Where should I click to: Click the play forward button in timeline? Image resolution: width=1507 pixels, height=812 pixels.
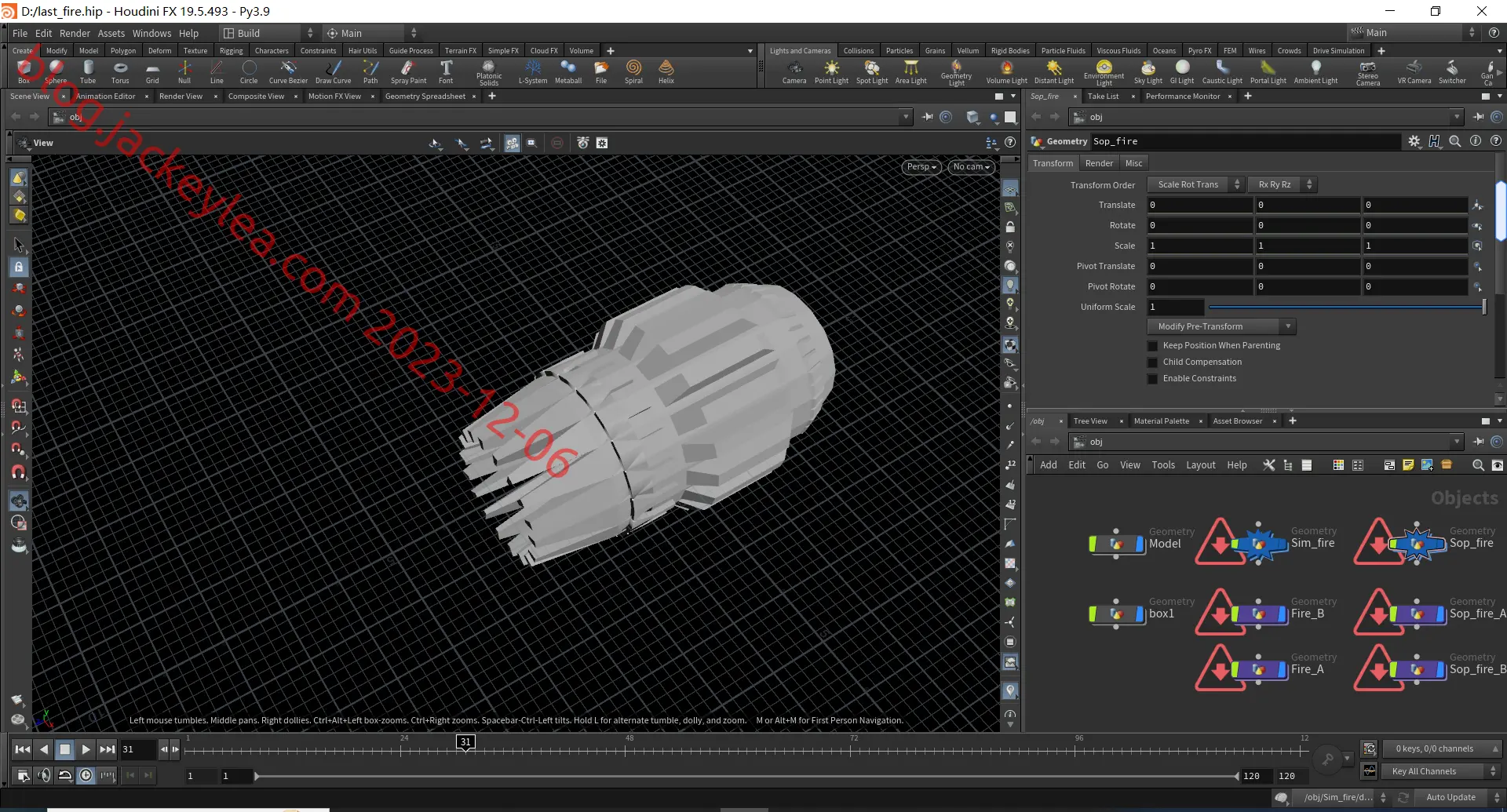[x=86, y=749]
